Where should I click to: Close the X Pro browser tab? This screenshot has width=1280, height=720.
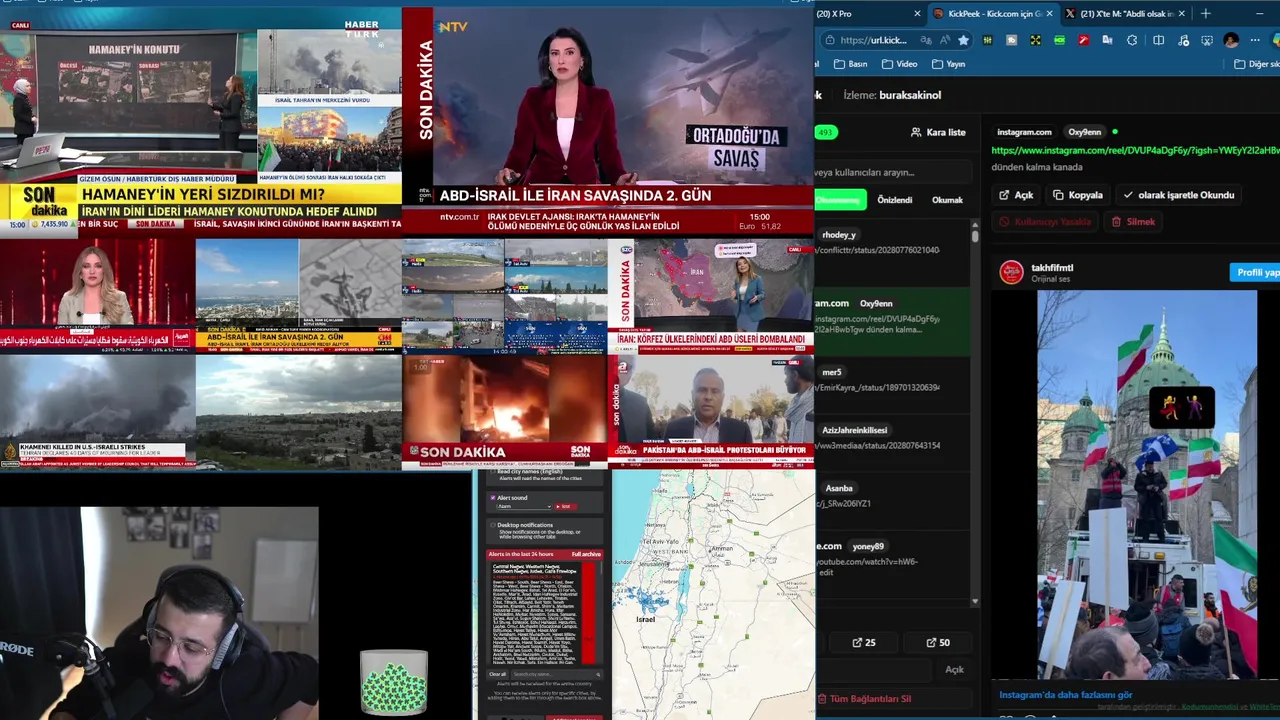(917, 13)
